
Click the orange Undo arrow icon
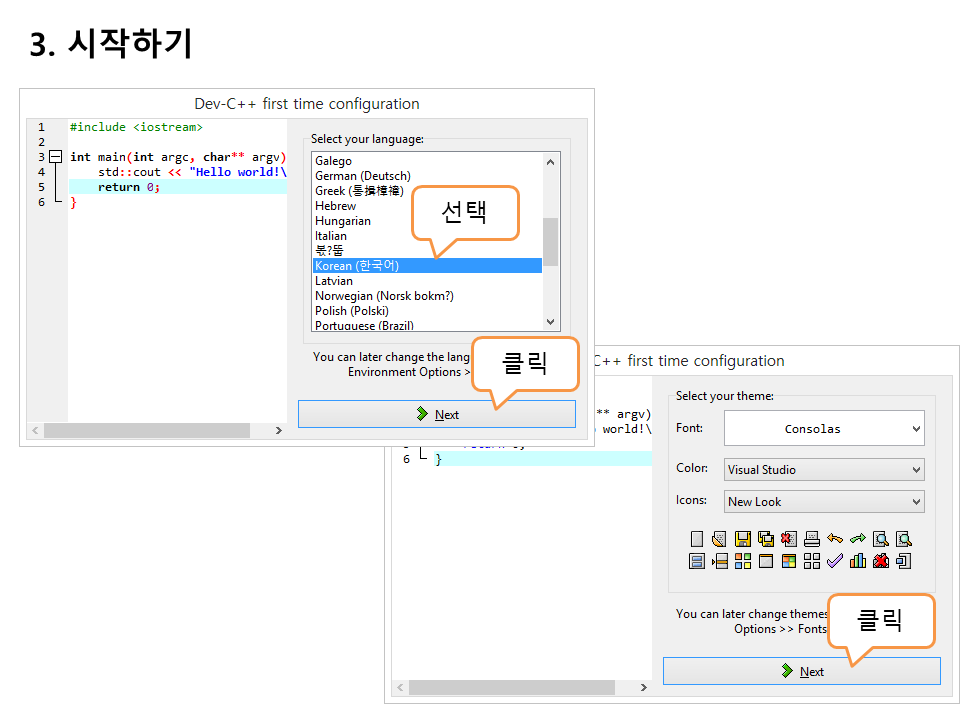coord(834,539)
